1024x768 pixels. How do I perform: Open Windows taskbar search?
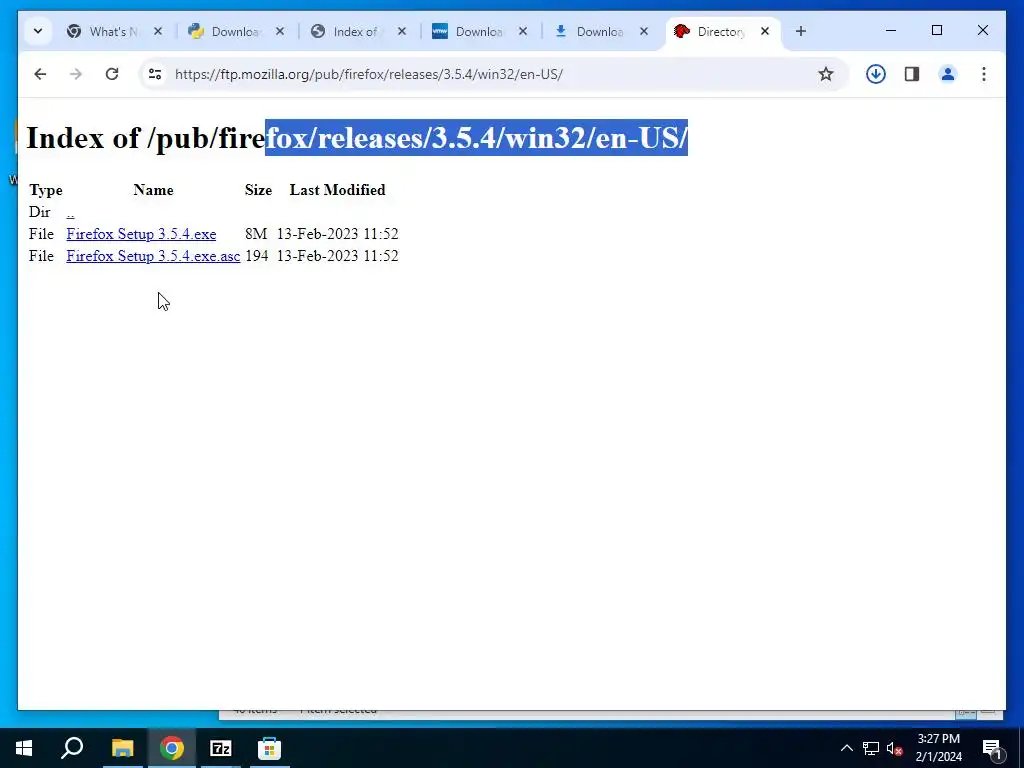pos(72,748)
